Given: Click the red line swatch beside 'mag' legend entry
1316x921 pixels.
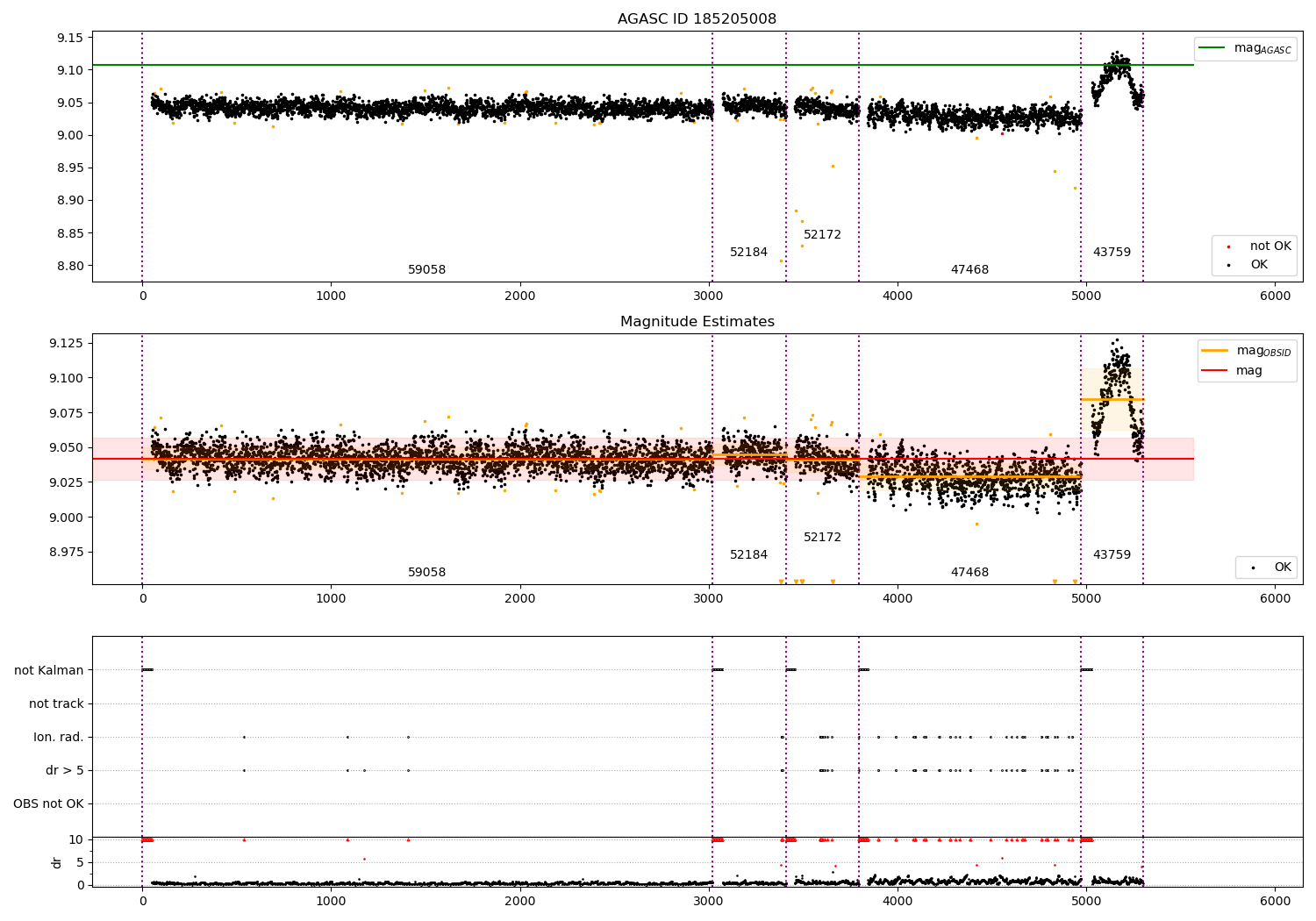Looking at the screenshot, I should pyautogui.click(x=1215, y=370).
